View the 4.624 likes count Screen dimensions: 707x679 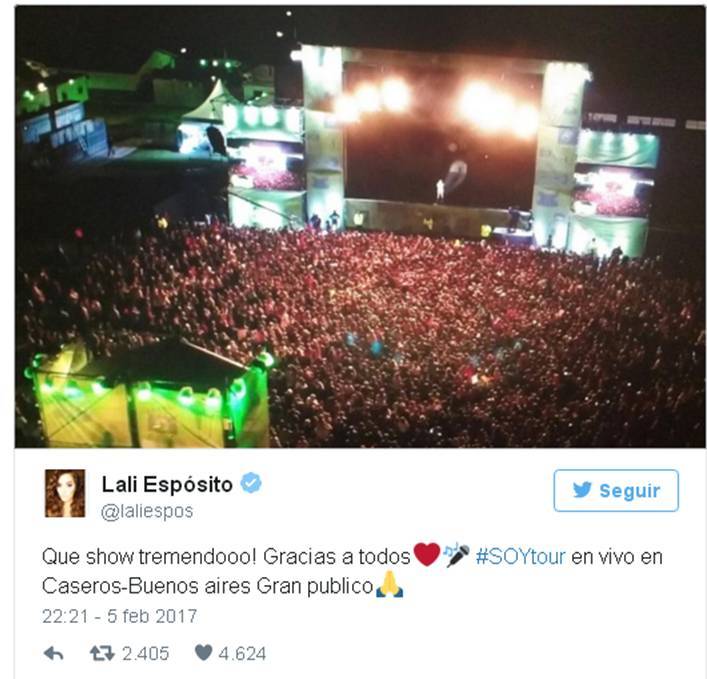(242, 653)
